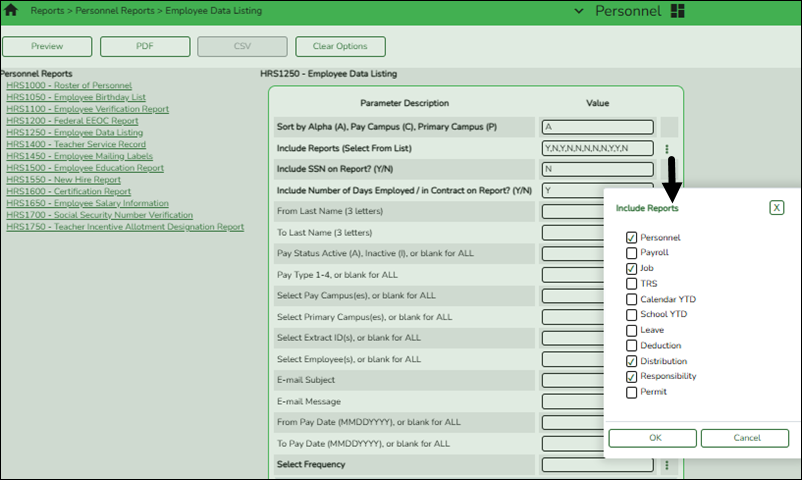Open HRS1600 - Certification Report
The width and height of the screenshot is (802, 480).
[x=69, y=191]
